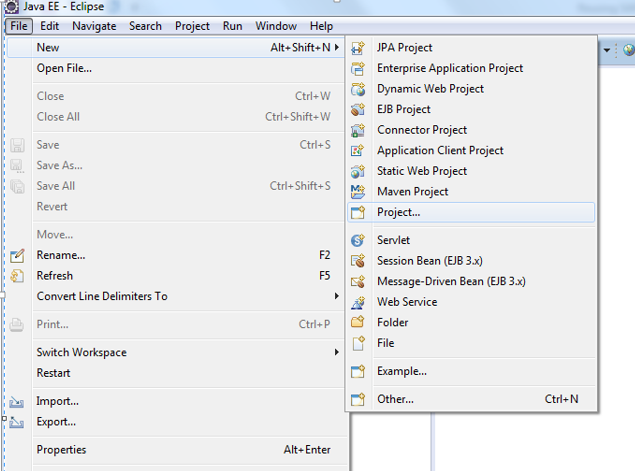Choose JPA Project entry

coord(471,48)
